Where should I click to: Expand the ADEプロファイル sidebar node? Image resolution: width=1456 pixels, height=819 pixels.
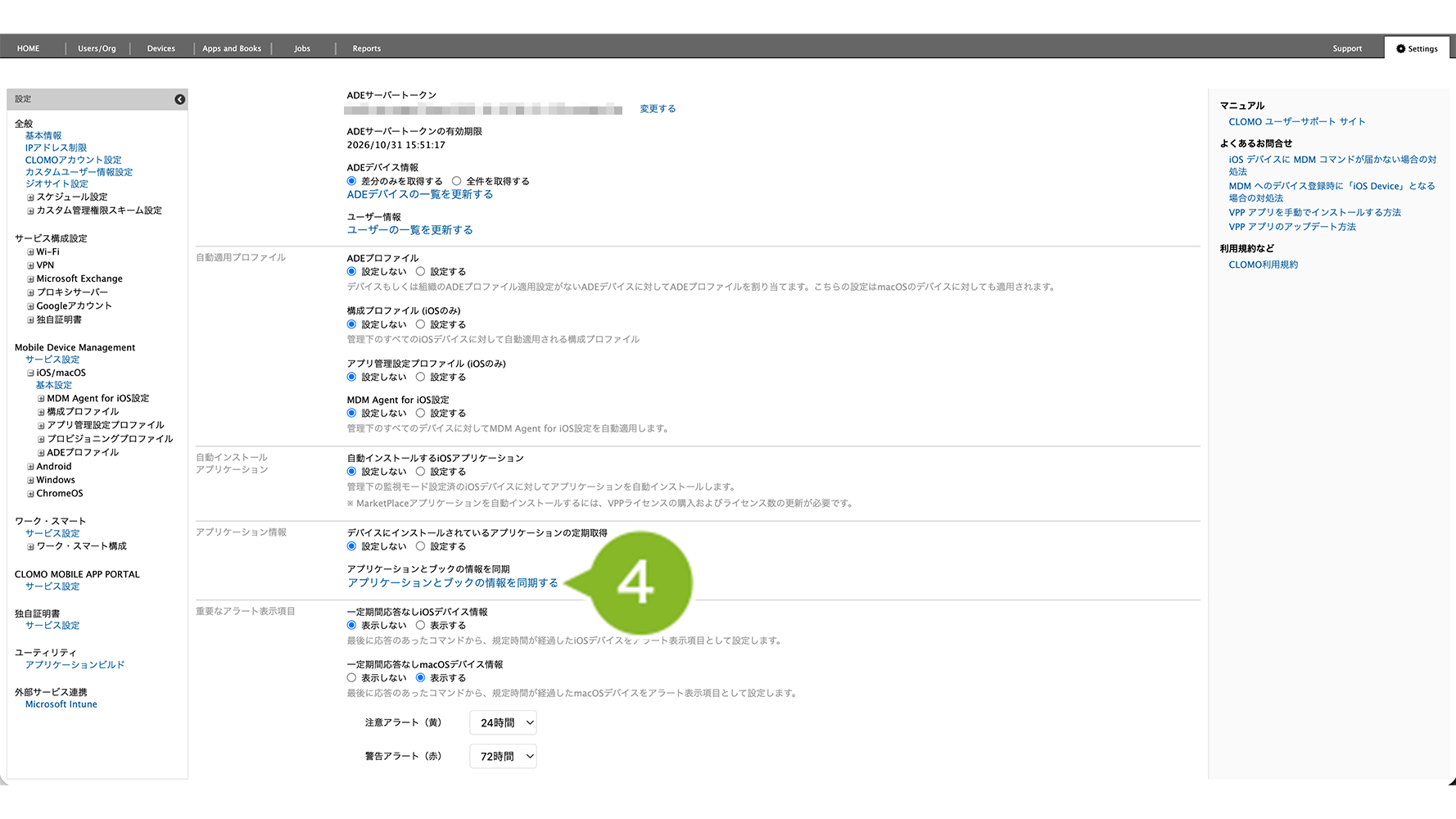pyautogui.click(x=41, y=453)
